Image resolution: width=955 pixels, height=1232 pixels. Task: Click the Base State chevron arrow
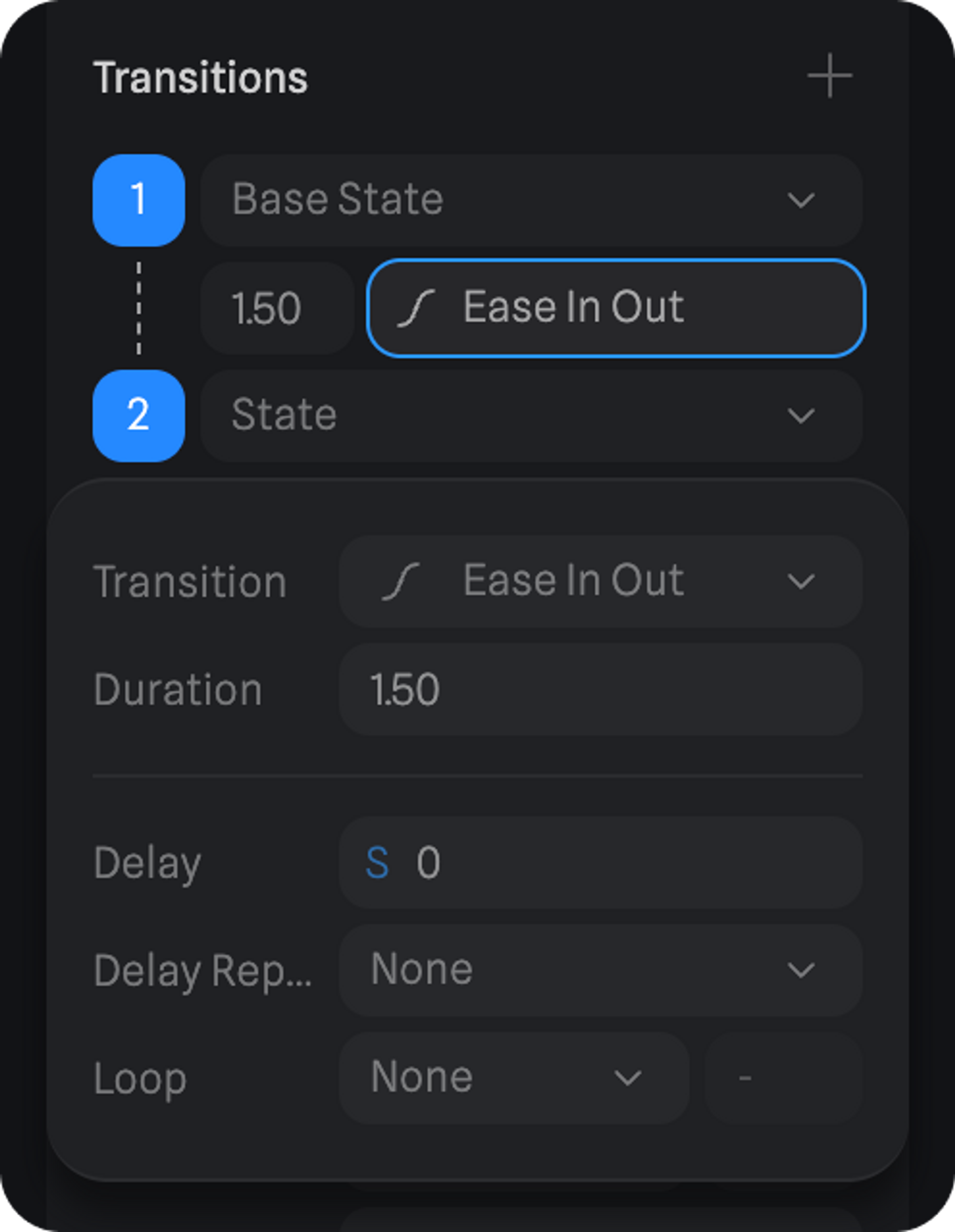click(800, 200)
